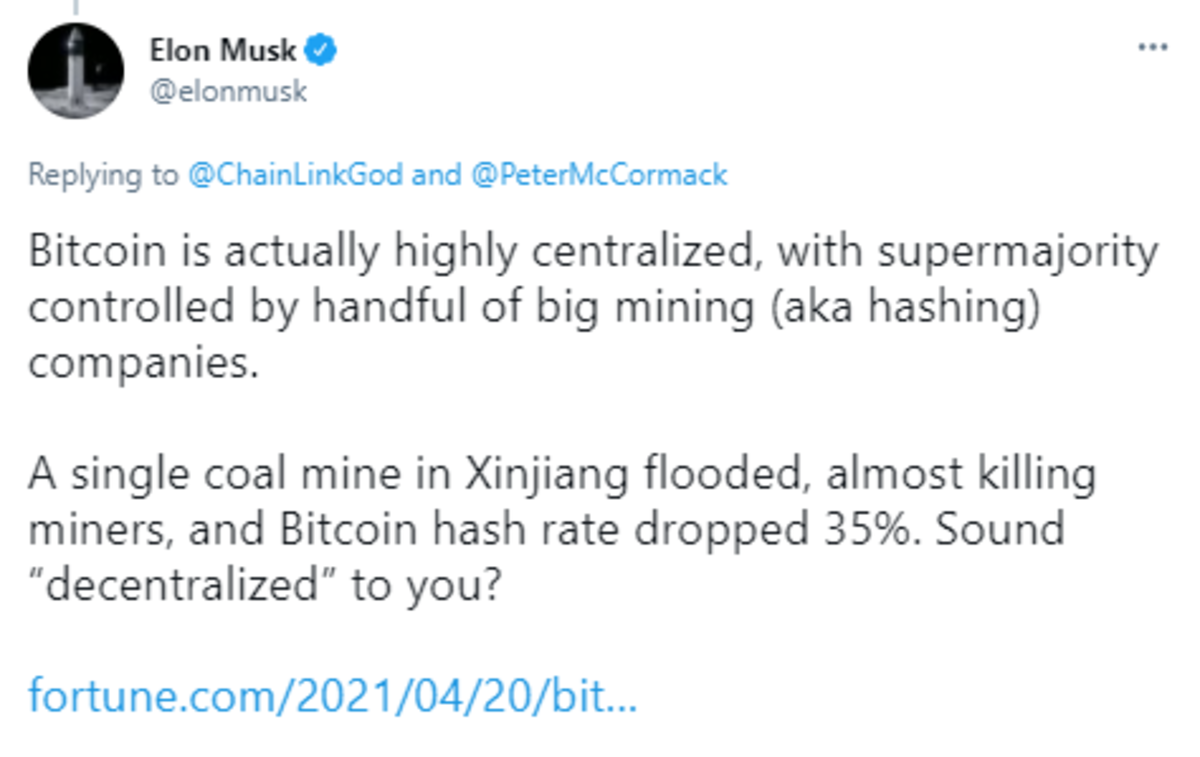1200x757 pixels.
Task: Click the word "companies." in the tweet
Action: [x=143, y=363]
